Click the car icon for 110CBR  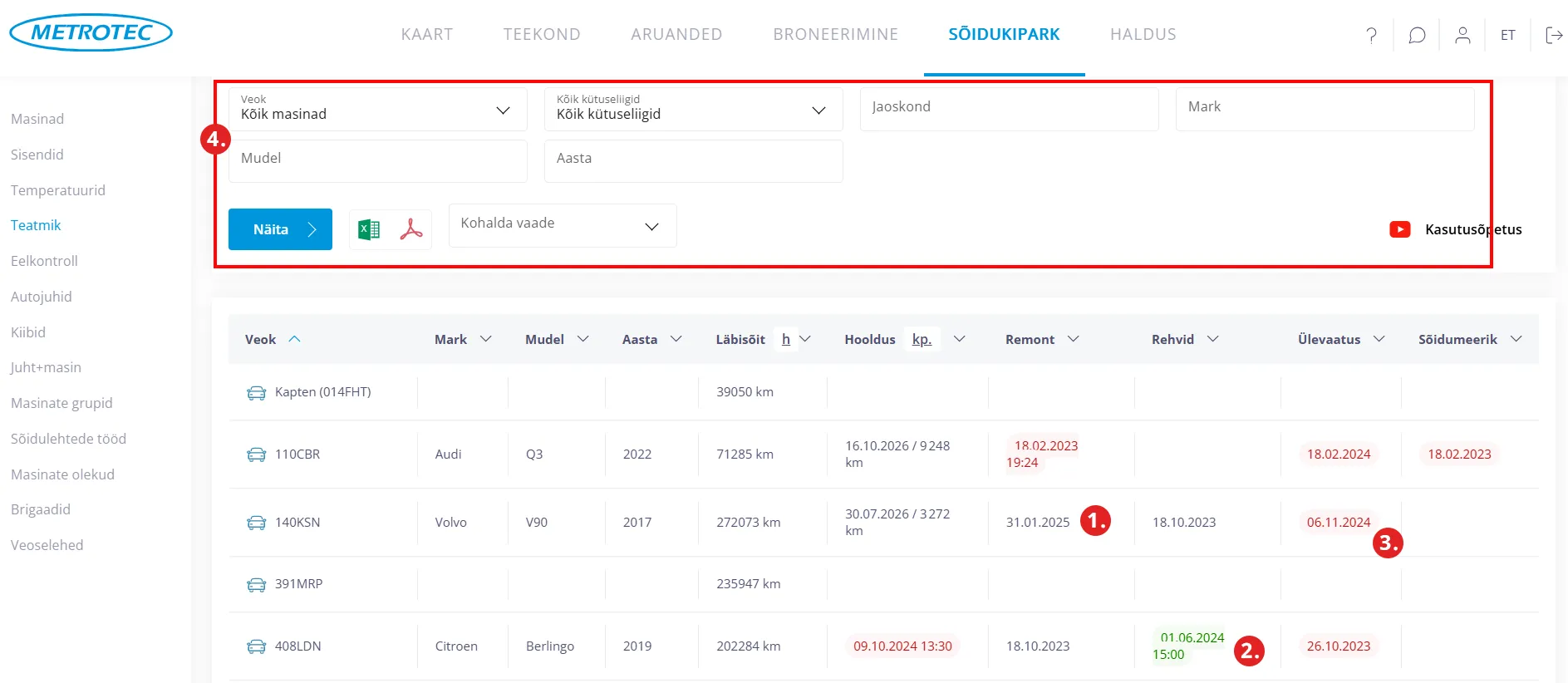pyautogui.click(x=256, y=455)
